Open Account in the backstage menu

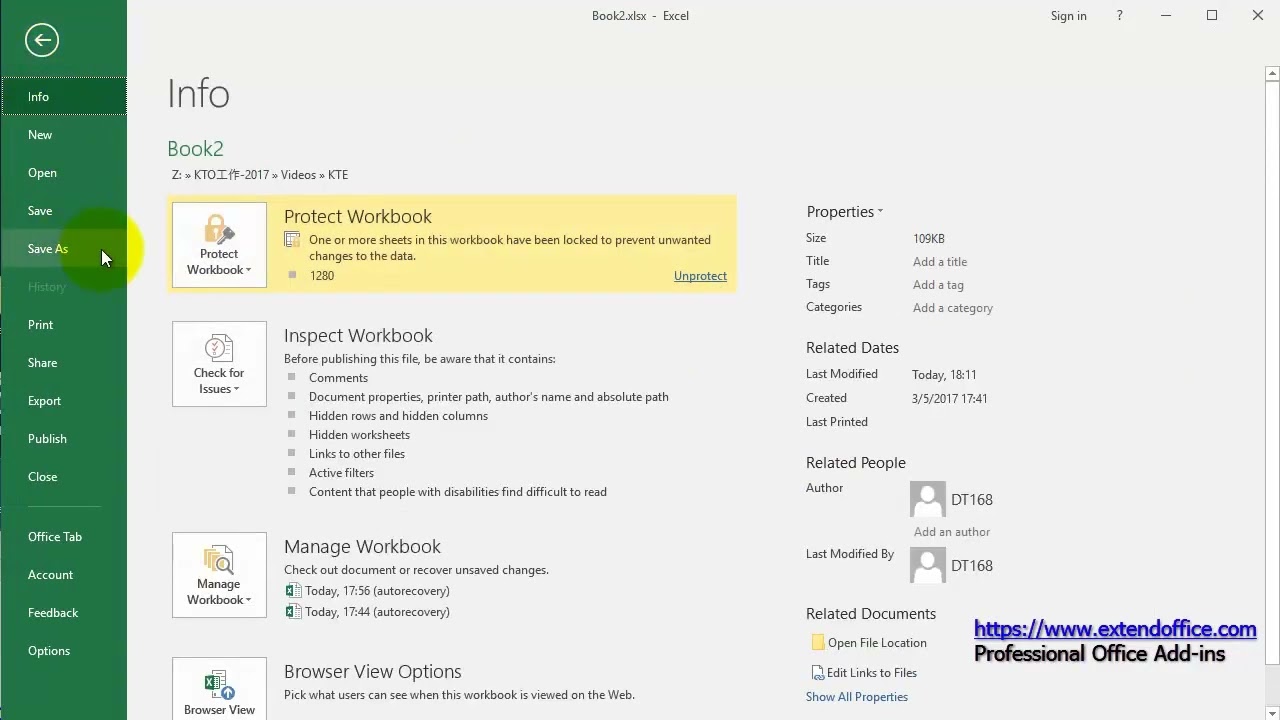64,575
